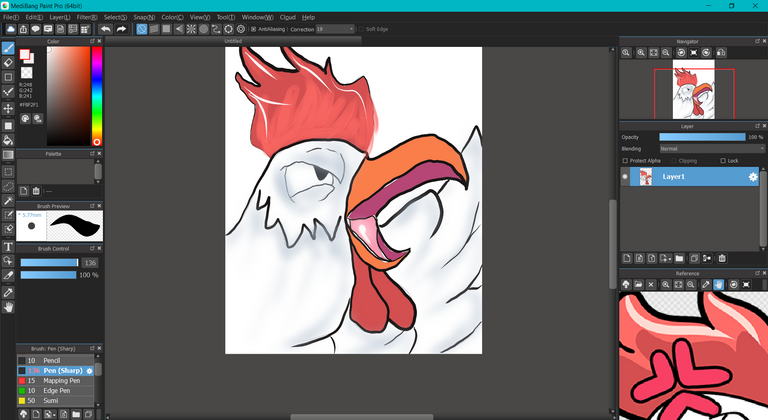Add a new folder in the Layer panel
This screenshot has height=420, width=768.
point(679,258)
